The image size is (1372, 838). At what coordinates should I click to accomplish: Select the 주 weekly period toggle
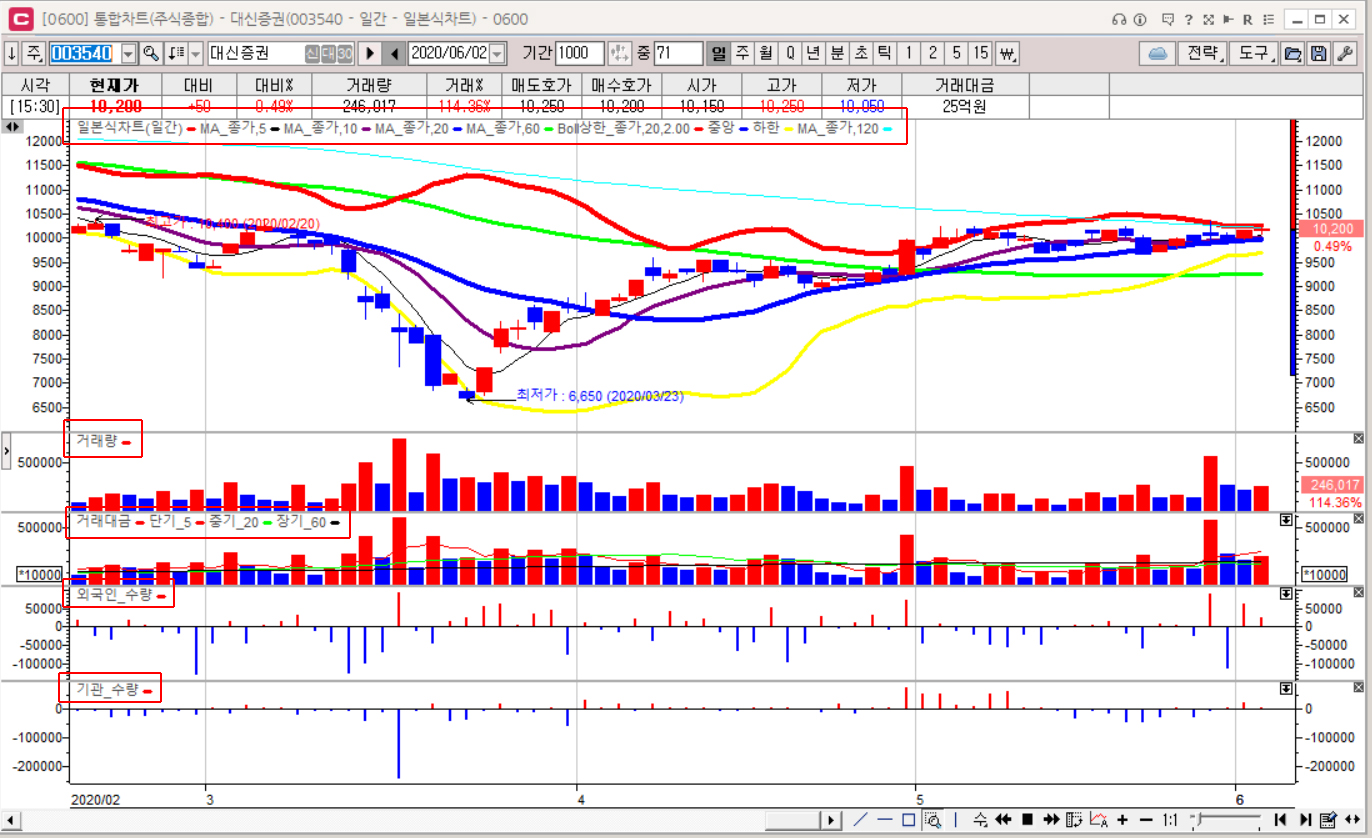(x=743, y=53)
